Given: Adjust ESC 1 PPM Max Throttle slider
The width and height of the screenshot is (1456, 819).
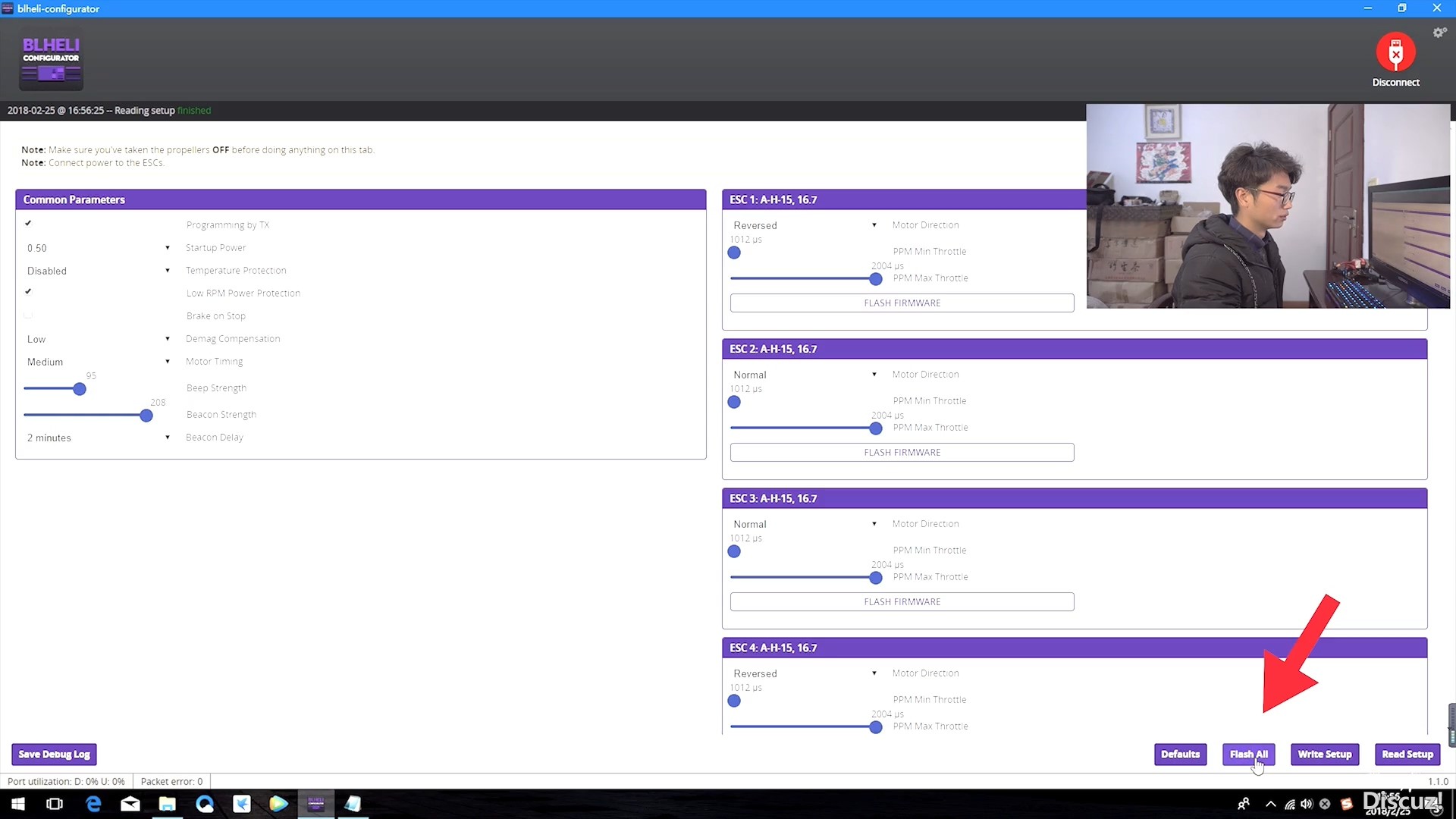Looking at the screenshot, I should [876, 279].
